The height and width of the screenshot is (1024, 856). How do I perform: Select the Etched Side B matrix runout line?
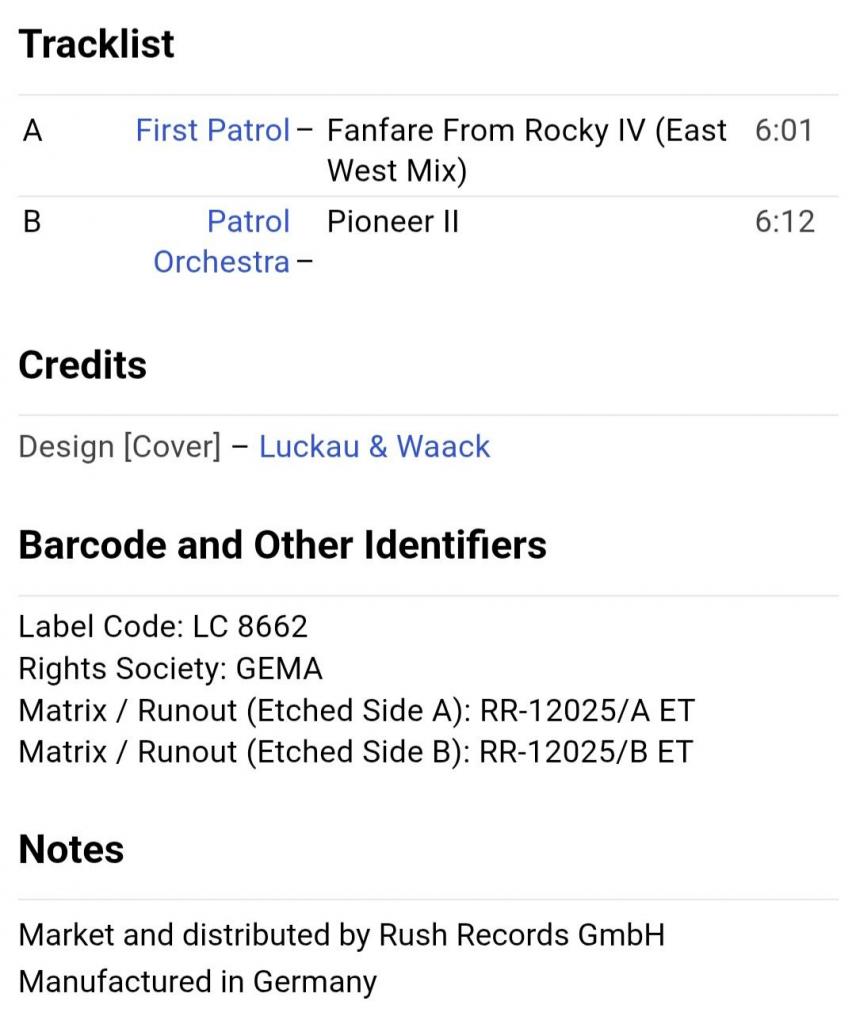point(356,752)
